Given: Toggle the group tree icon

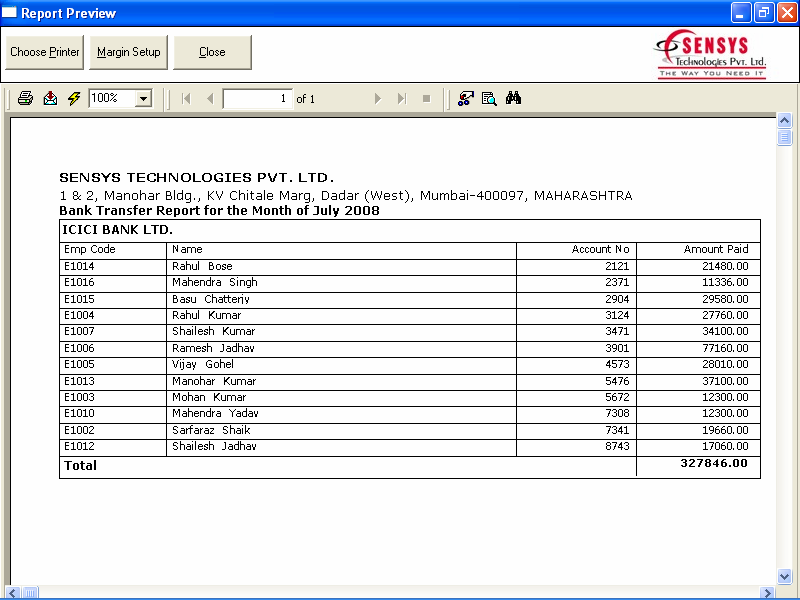Looking at the screenshot, I should tap(465, 98).
